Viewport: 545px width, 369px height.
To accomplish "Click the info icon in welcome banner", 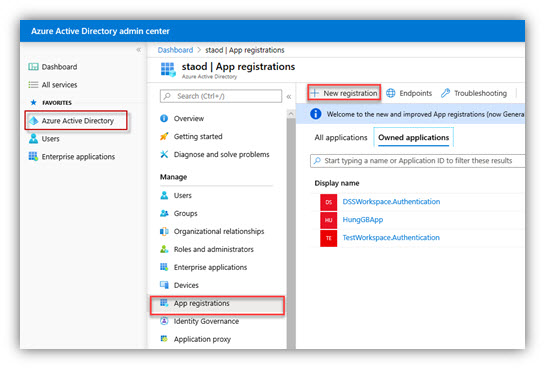I will click(x=316, y=114).
